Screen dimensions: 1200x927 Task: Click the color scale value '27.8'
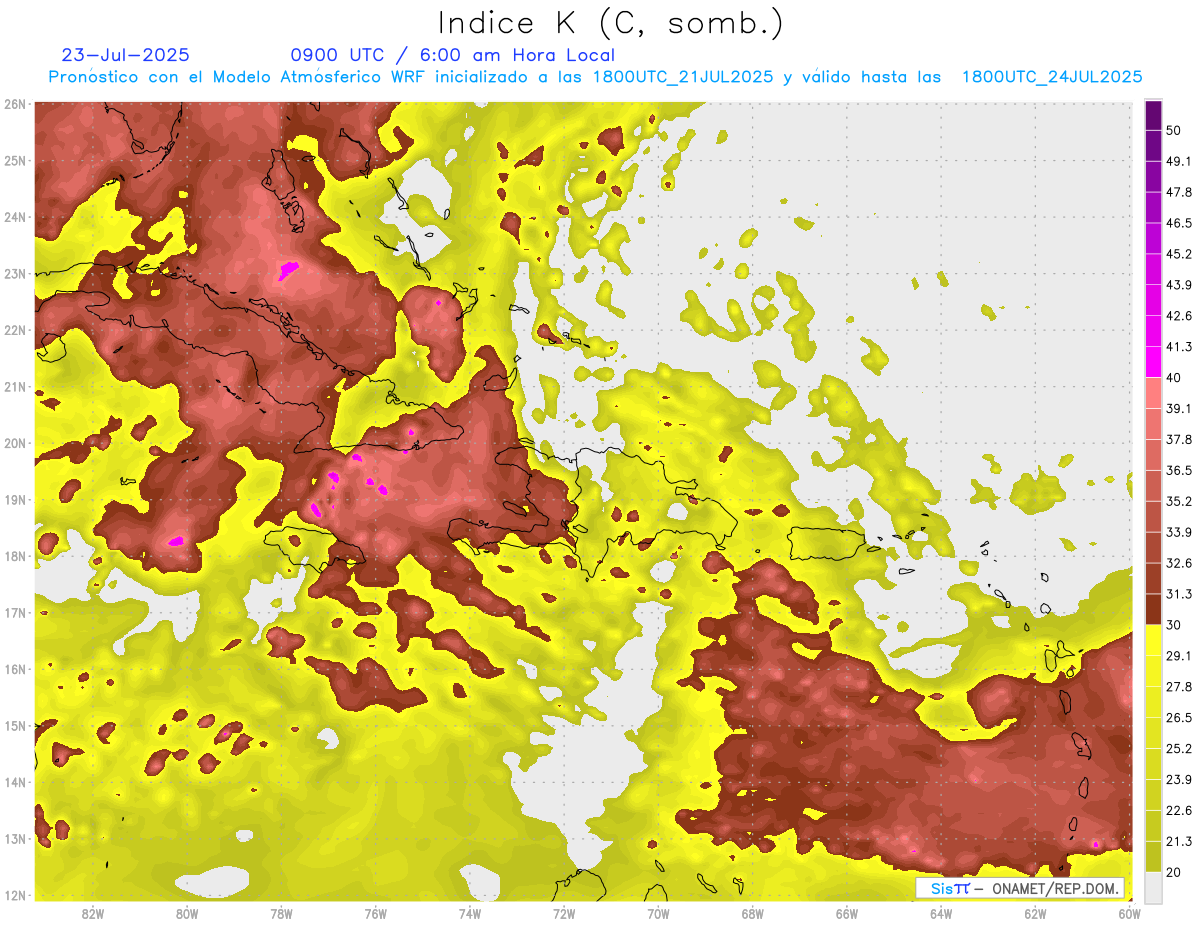(1178, 687)
